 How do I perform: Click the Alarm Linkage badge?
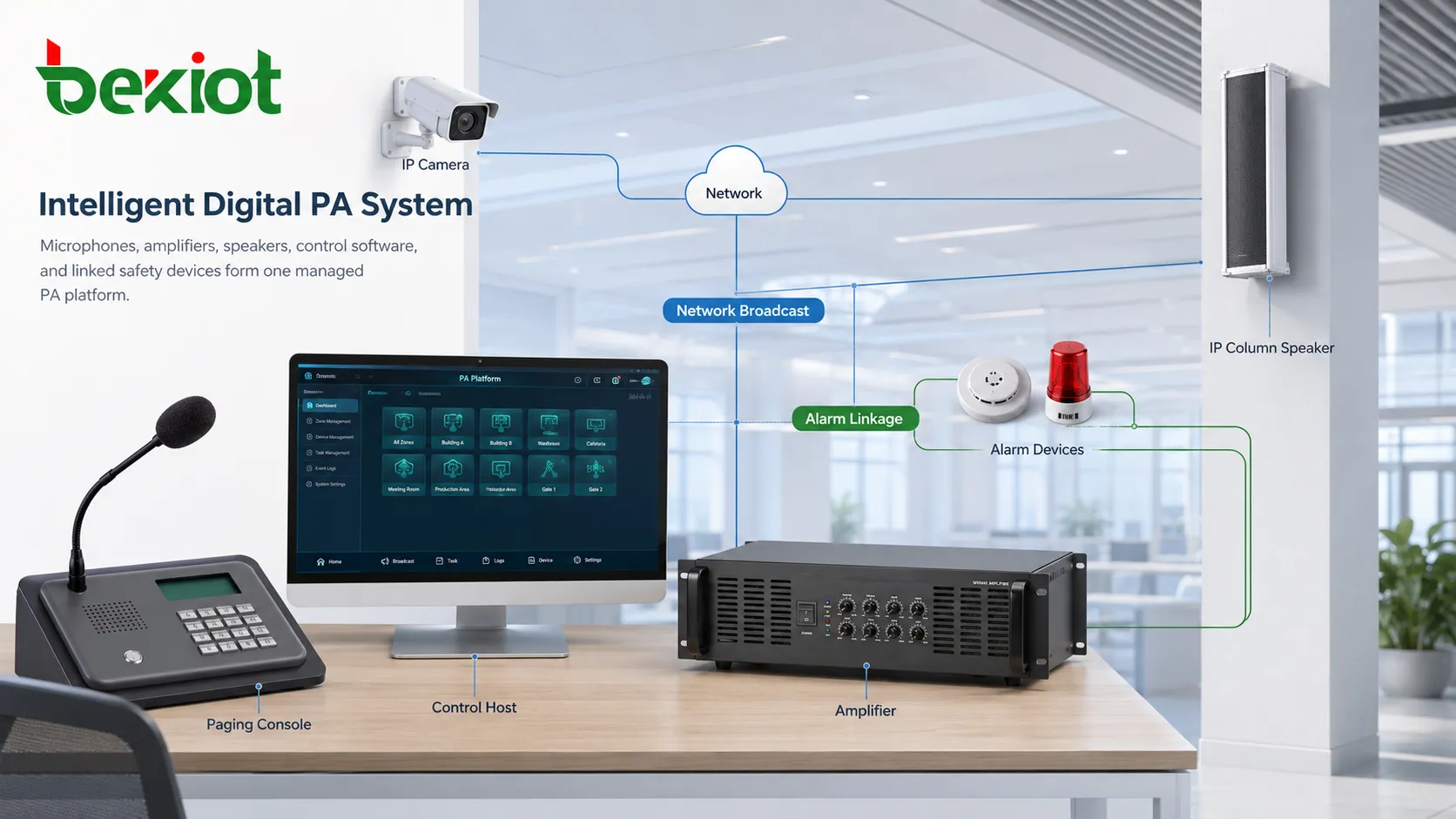pos(854,419)
